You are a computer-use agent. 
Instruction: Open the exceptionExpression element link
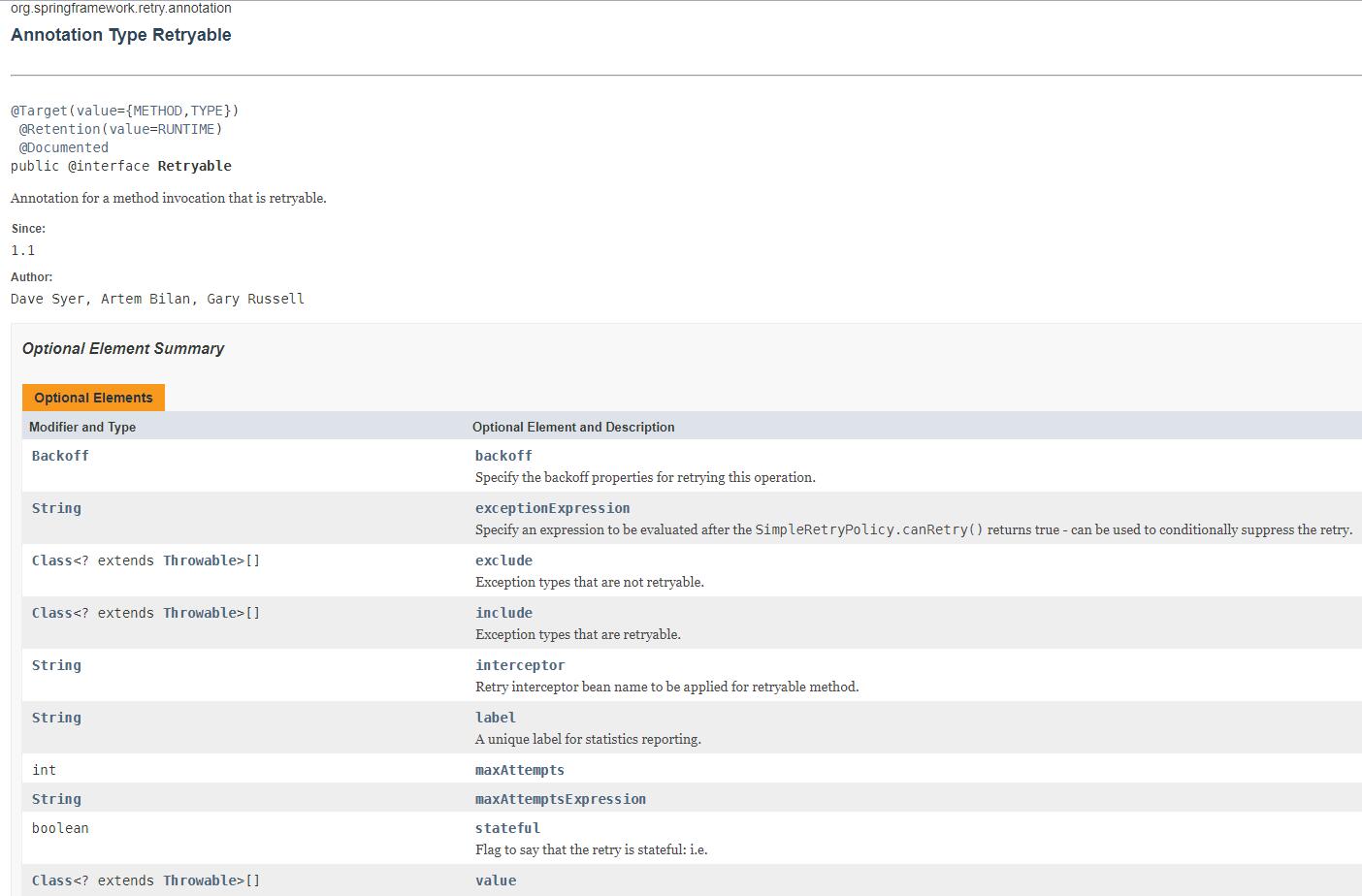pos(552,507)
